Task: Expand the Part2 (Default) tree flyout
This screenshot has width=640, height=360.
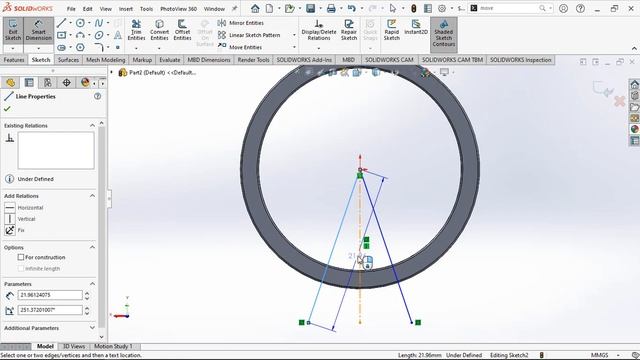Action: pos(111,72)
